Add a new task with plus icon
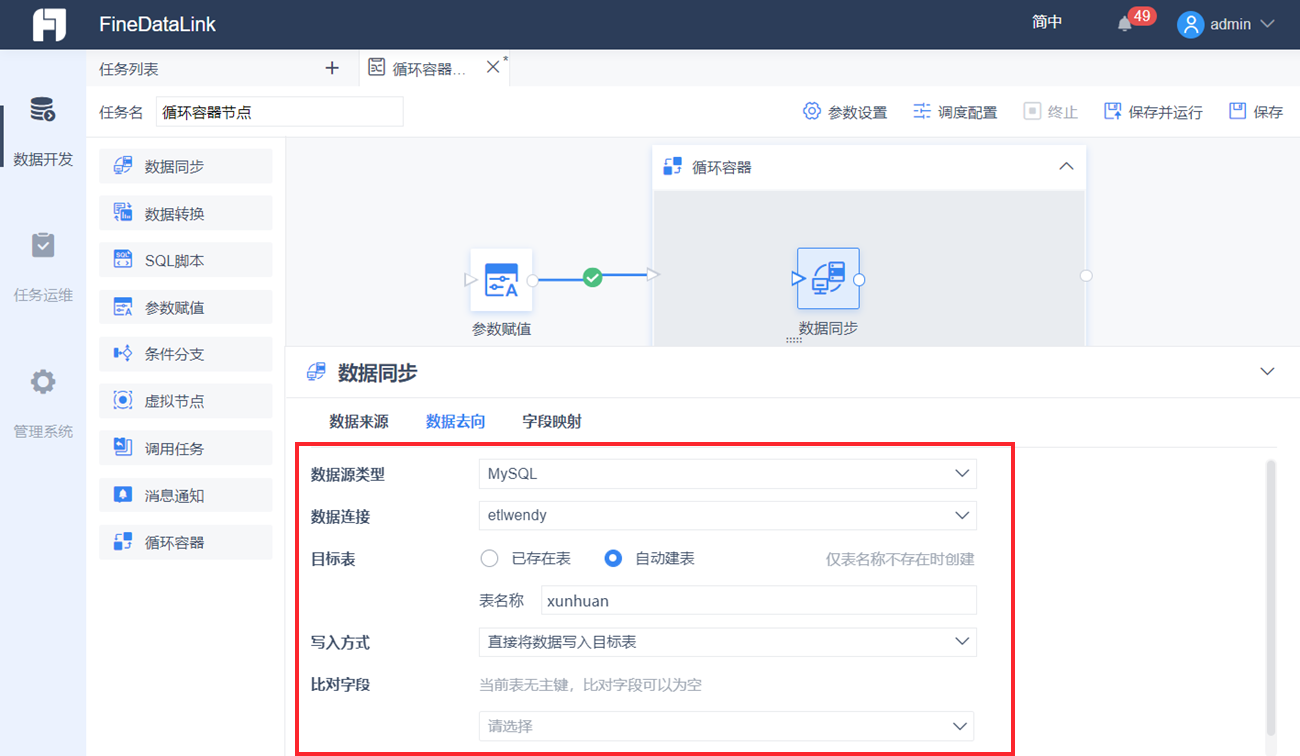Screen dimensions: 1300x756 333,68
